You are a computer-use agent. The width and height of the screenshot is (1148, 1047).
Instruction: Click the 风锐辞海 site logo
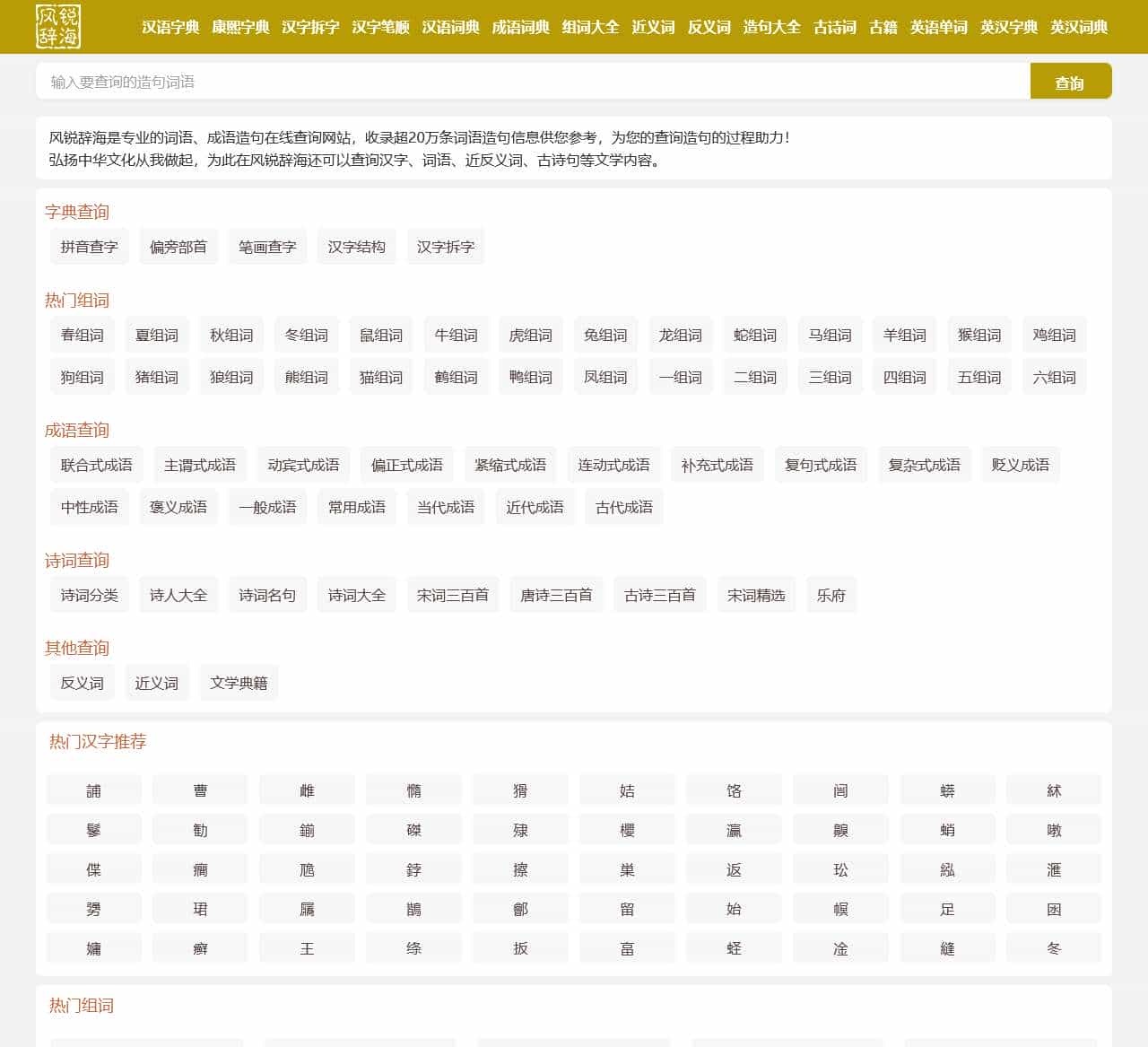pyautogui.click(x=58, y=27)
